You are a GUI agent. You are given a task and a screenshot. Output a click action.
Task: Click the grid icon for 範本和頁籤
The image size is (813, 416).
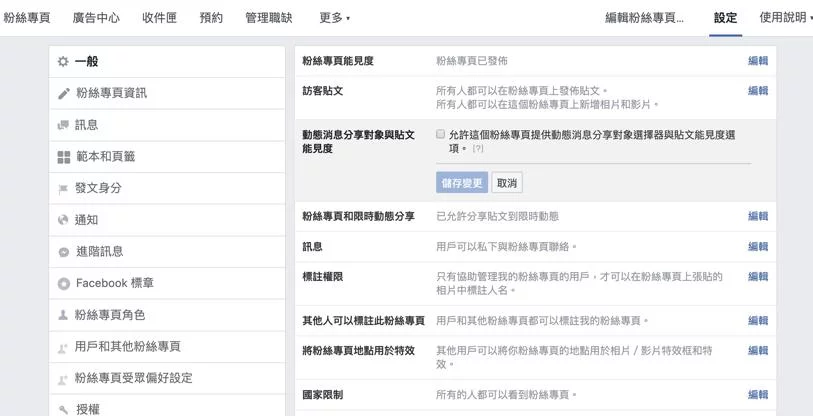coord(63,157)
